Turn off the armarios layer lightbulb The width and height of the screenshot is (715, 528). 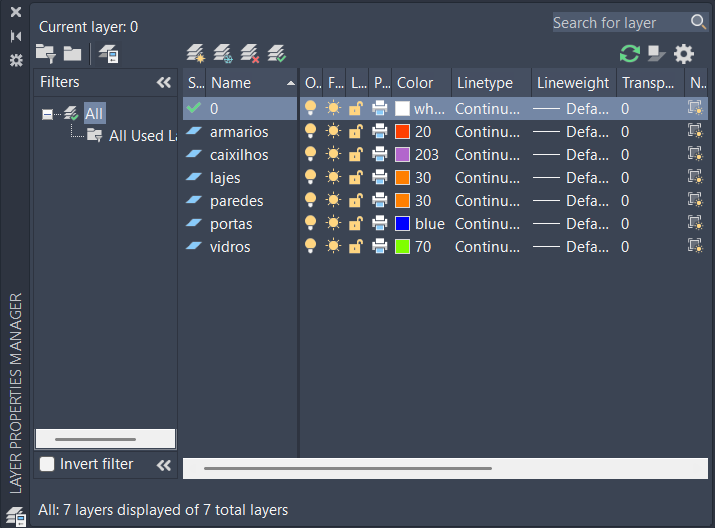tap(311, 132)
